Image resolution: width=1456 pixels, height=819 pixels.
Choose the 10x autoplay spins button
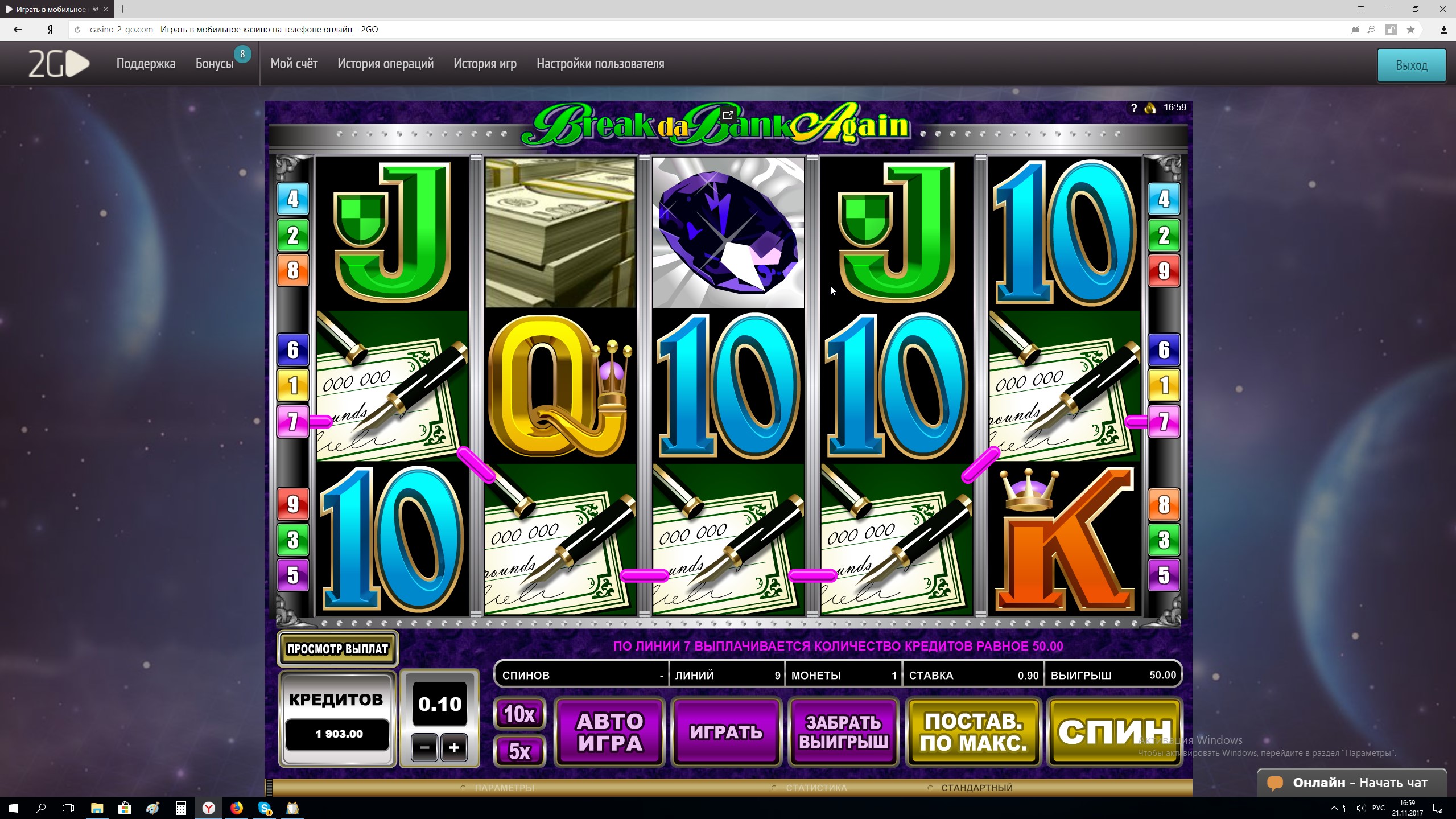coord(519,713)
